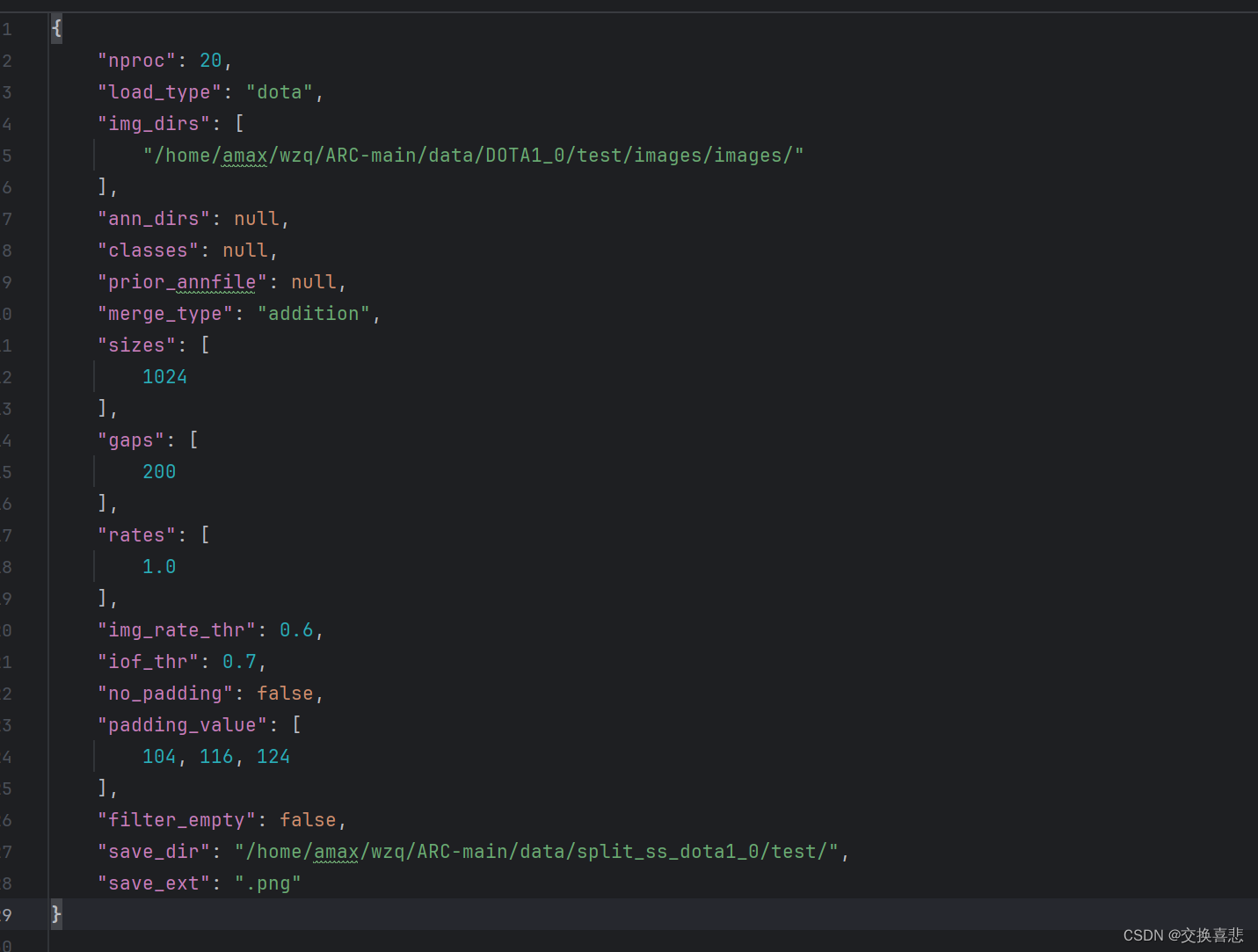The width and height of the screenshot is (1258, 952).
Task: Select the ".png" string value
Action: pos(268,883)
